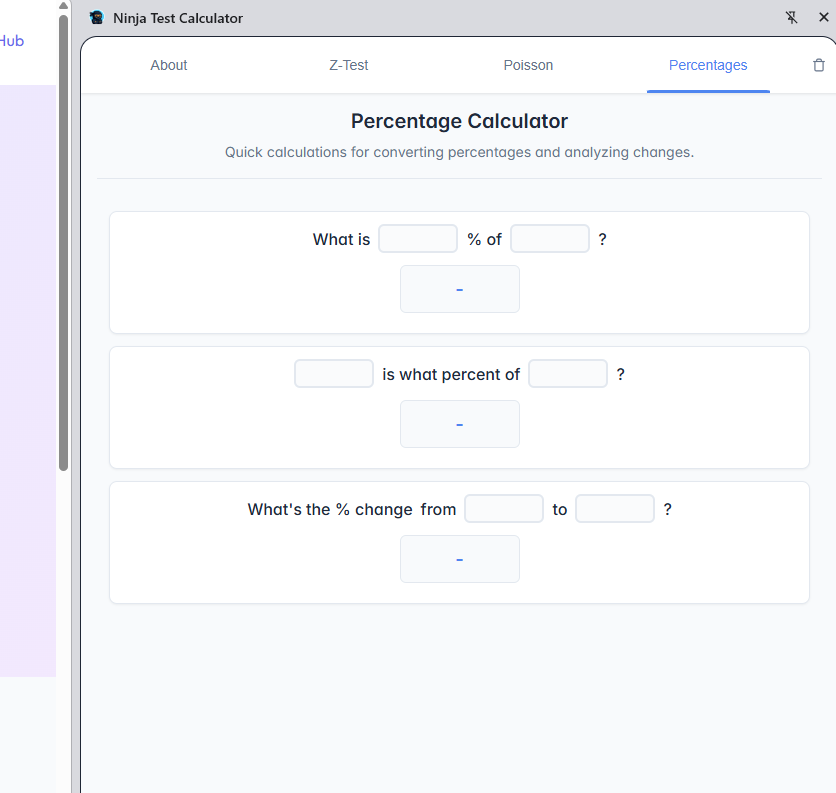This screenshot has width=836, height=793.
Task: Focus the field before "is what percent of"
Action: tap(334, 374)
